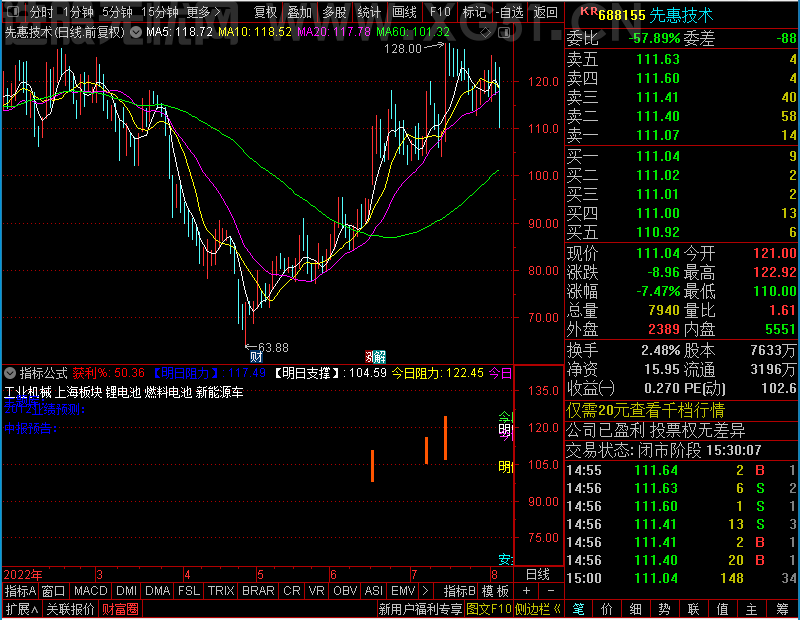Select the 1分钟 period
The image size is (800, 620).
tap(78, 12)
